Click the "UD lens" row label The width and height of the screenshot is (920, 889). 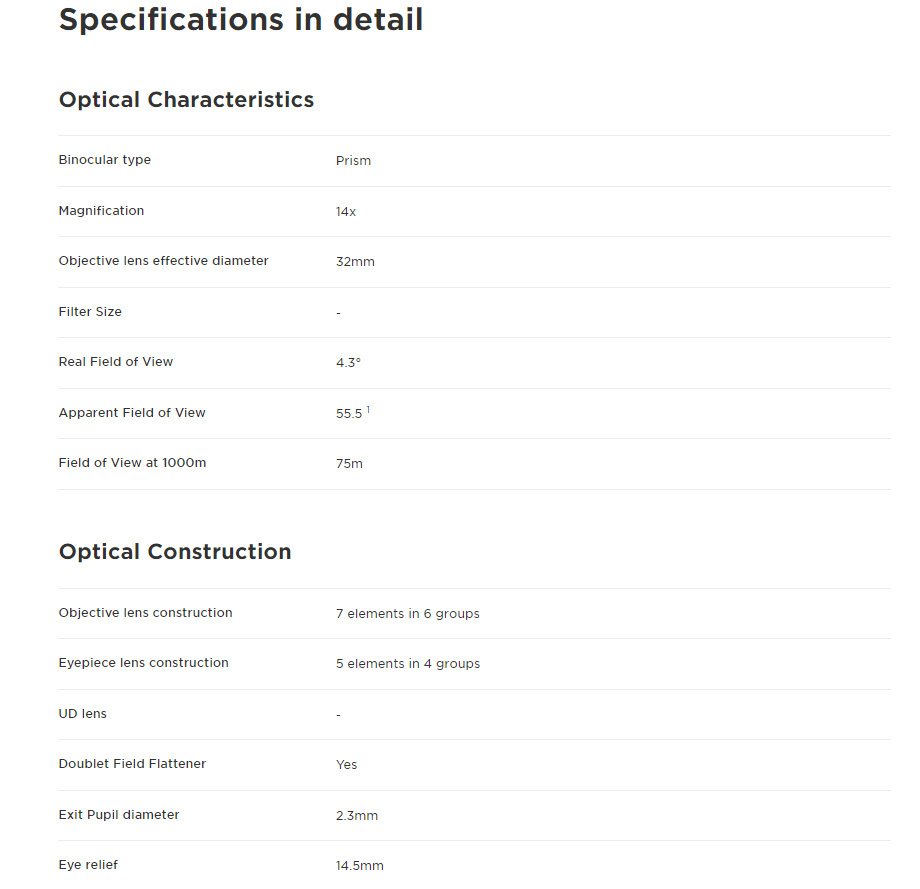click(x=83, y=714)
